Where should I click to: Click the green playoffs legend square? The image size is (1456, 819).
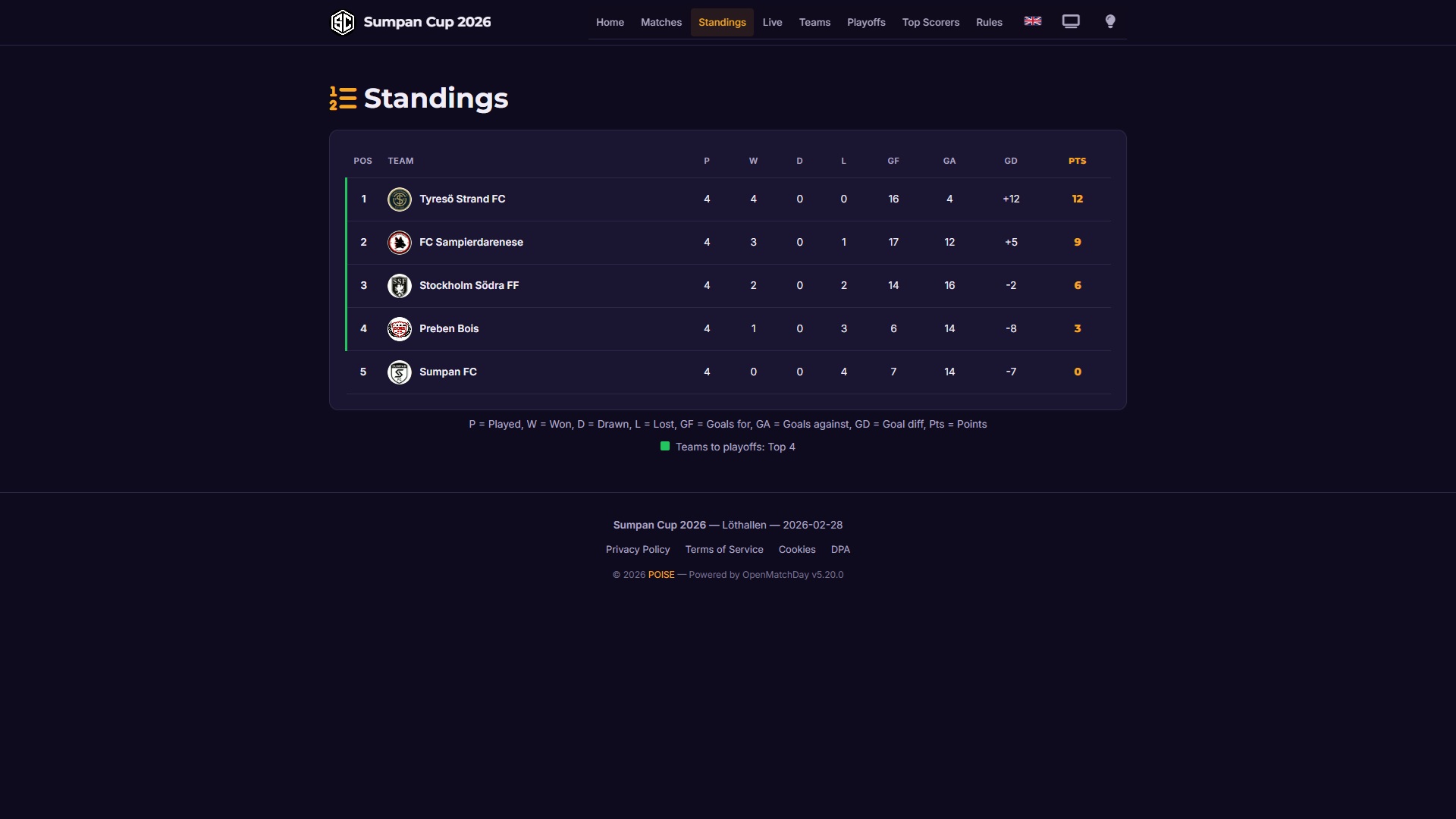coord(664,447)
